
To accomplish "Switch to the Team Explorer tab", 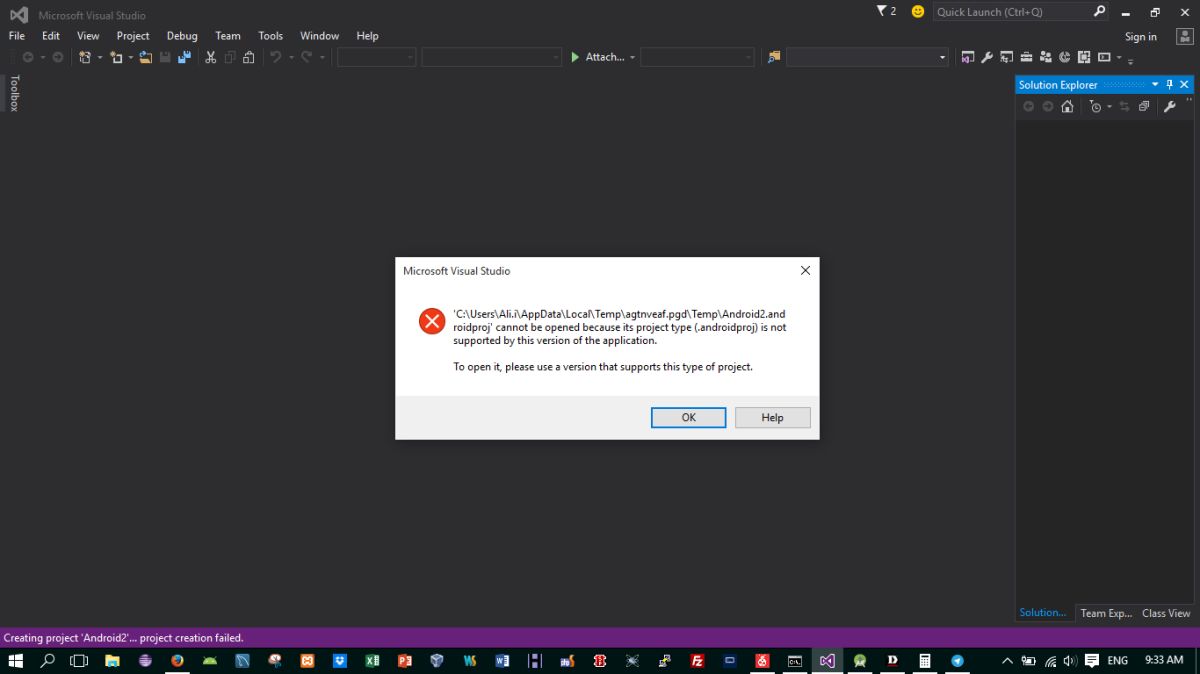I will pos(1106,613).
